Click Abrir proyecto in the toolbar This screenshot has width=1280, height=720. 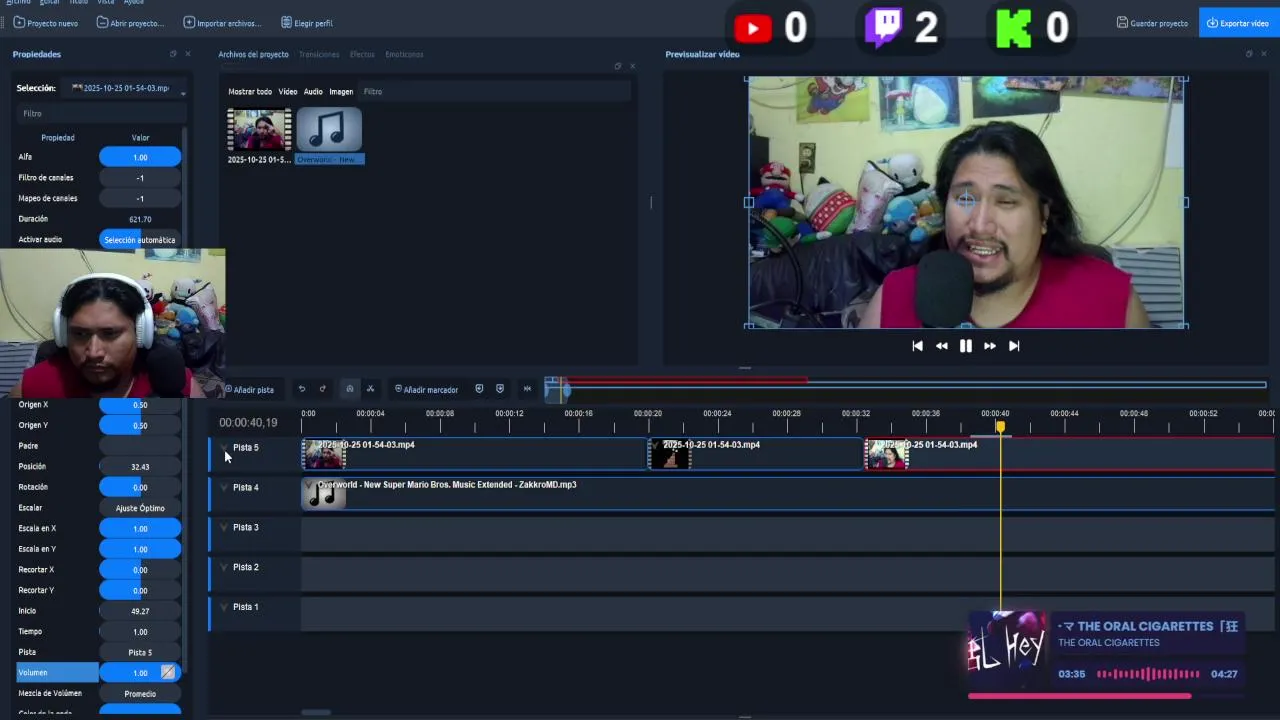click(x=130, y=23)
